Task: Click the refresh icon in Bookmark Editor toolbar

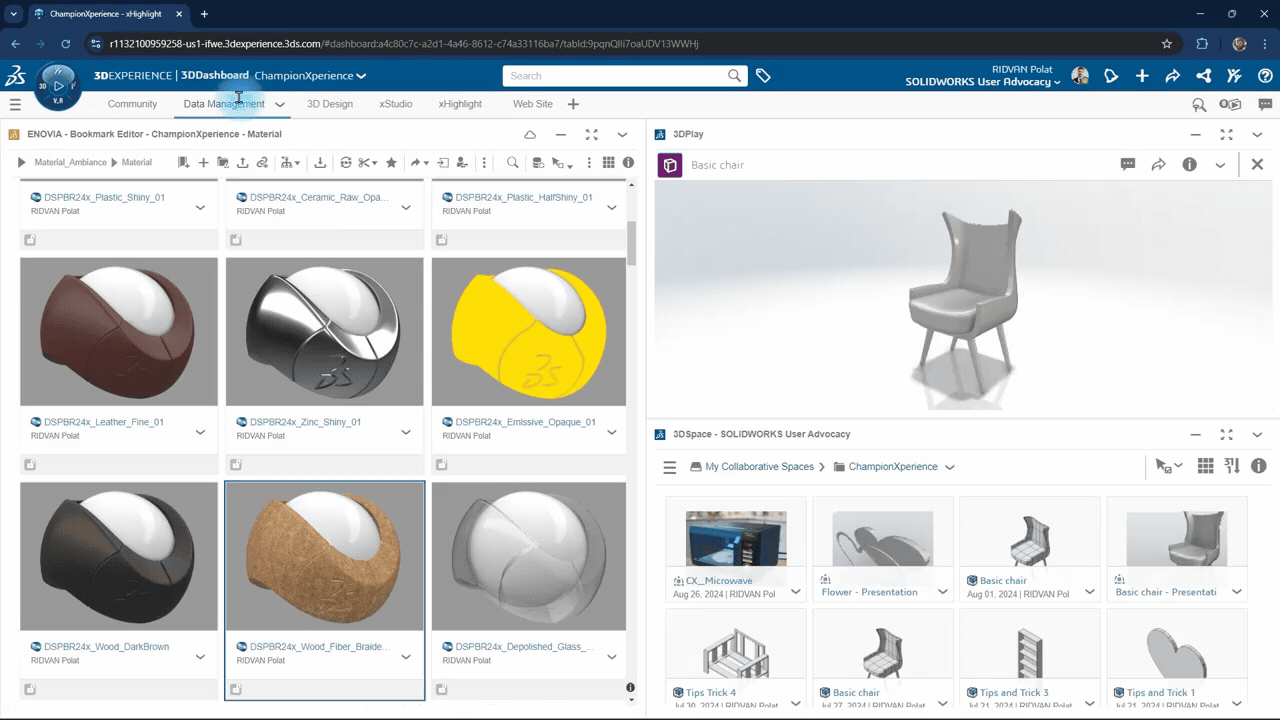Action: [x=346, y=162]
